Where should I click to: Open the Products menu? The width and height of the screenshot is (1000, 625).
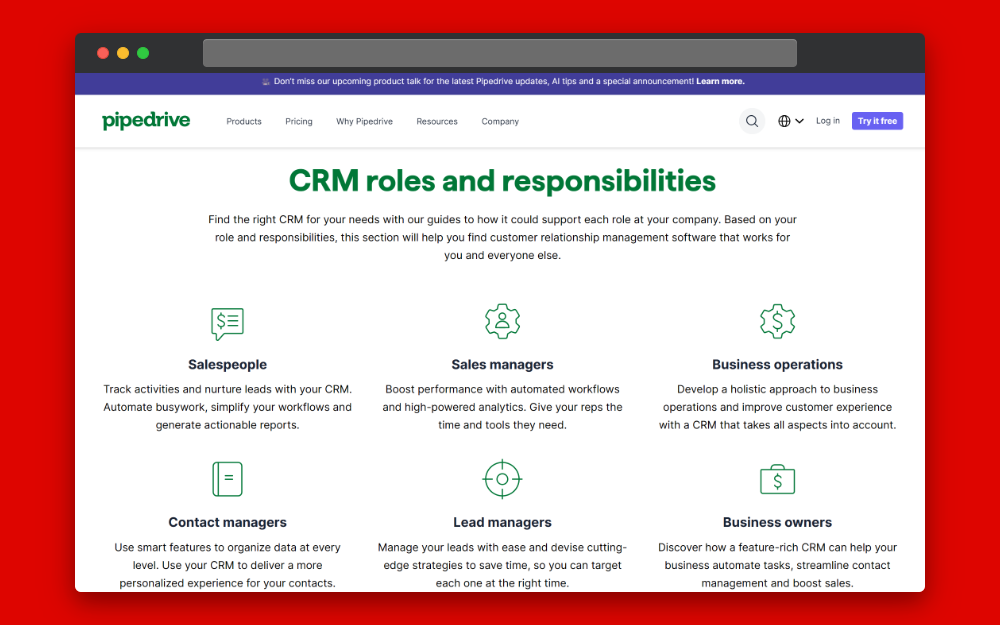click(x=244, y=121)
